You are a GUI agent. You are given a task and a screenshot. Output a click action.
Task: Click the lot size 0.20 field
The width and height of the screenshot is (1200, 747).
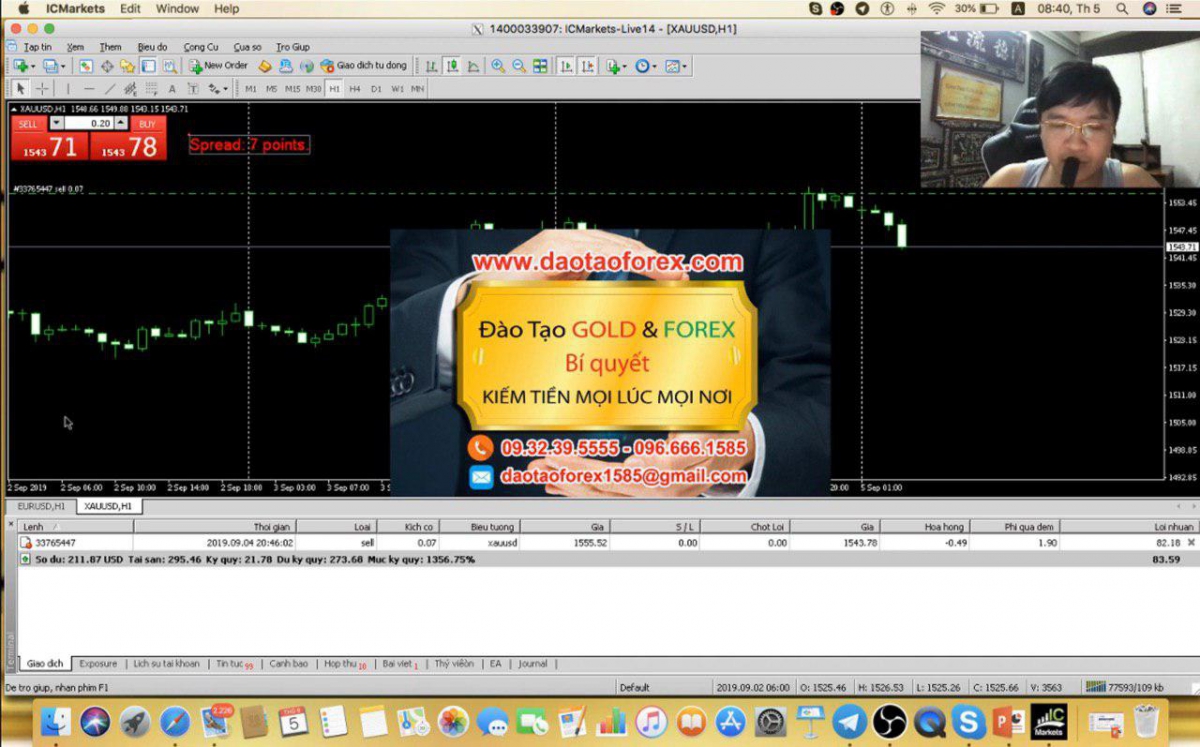(x=90, y=123)
